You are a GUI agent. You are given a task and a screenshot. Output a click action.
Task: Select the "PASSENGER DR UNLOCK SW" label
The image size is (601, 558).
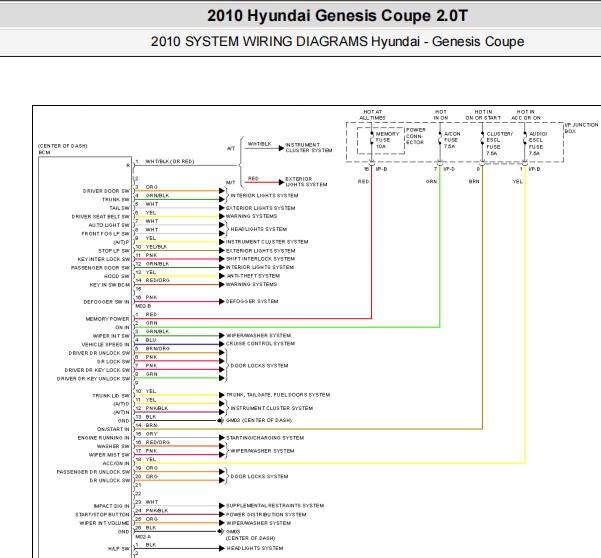pos(93,472)
